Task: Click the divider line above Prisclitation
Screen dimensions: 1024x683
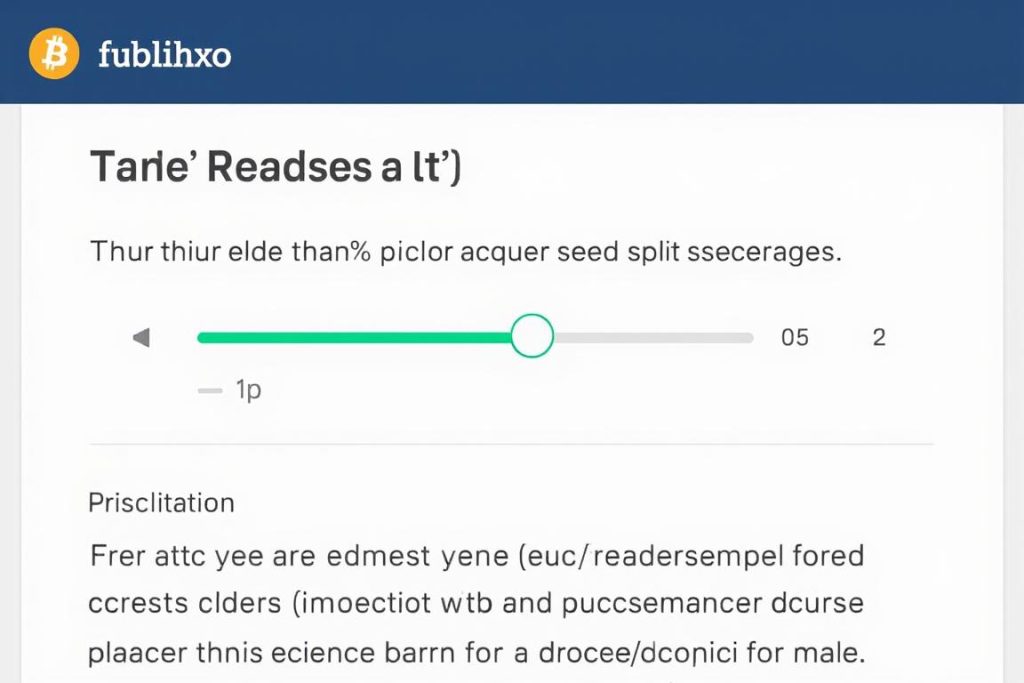Action: [x=511, y=443]
